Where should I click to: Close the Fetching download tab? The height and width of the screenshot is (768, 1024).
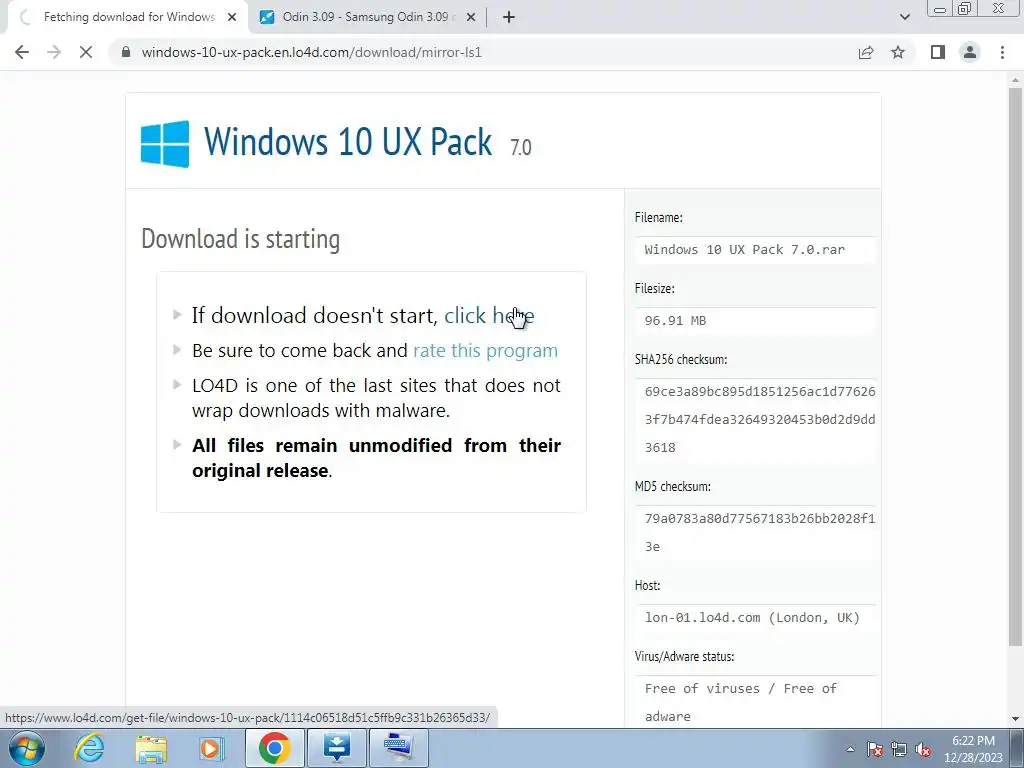pos(232,17)
